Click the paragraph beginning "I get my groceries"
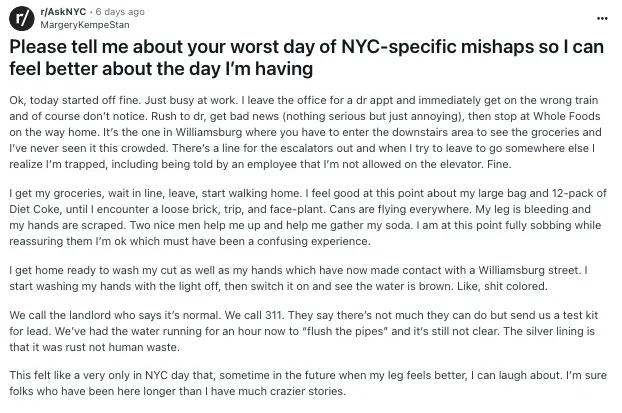The image size is (622, 413). click(308, 217)
